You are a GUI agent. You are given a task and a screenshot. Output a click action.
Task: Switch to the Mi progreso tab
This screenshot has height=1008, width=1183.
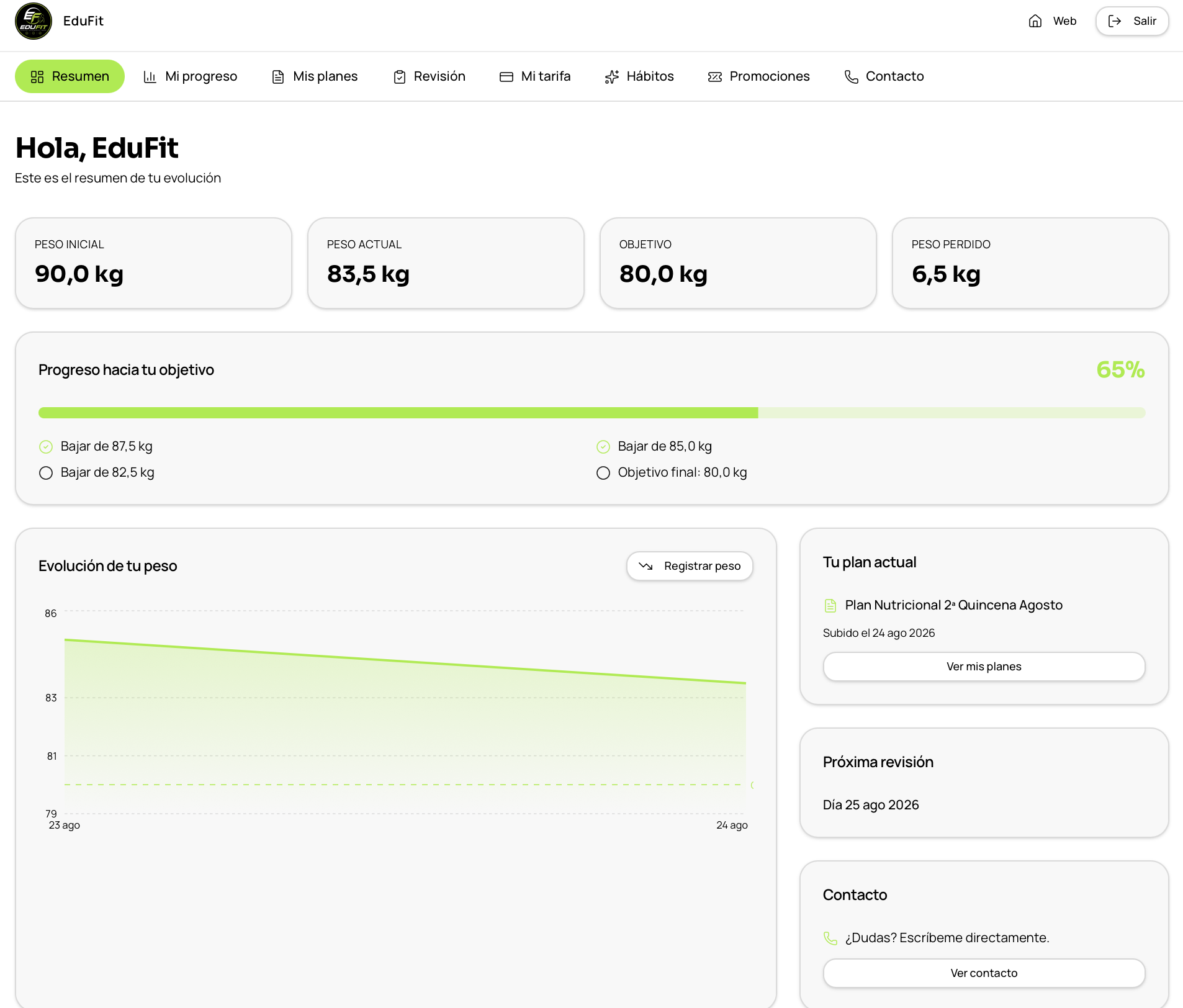[191, 76]
